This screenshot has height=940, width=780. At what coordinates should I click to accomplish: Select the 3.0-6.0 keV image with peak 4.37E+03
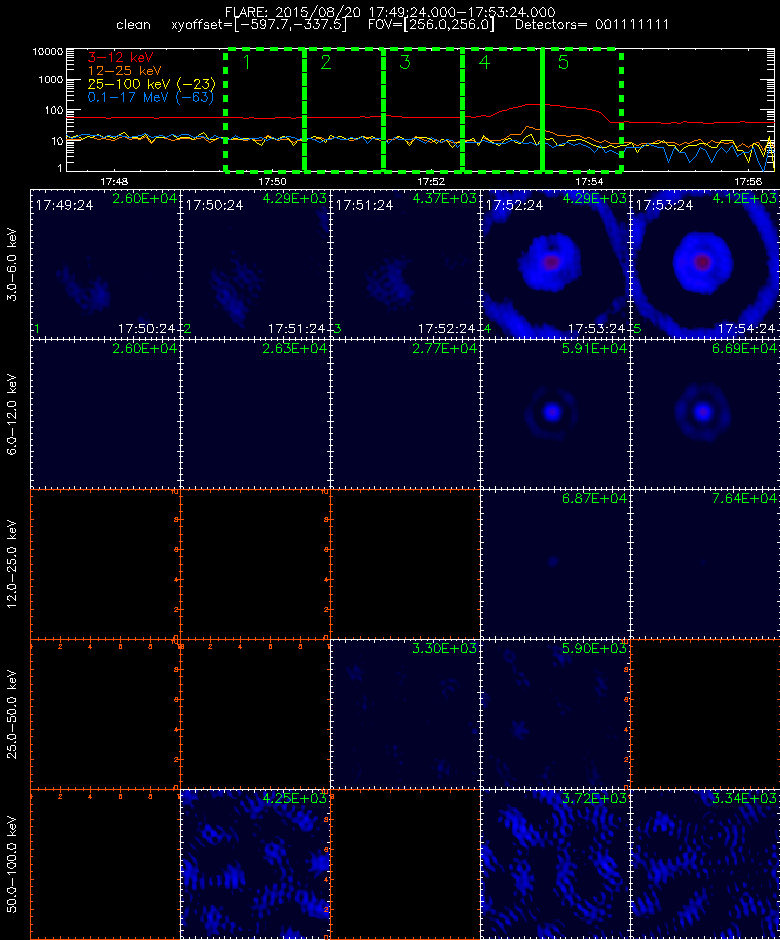coord(405,264)
